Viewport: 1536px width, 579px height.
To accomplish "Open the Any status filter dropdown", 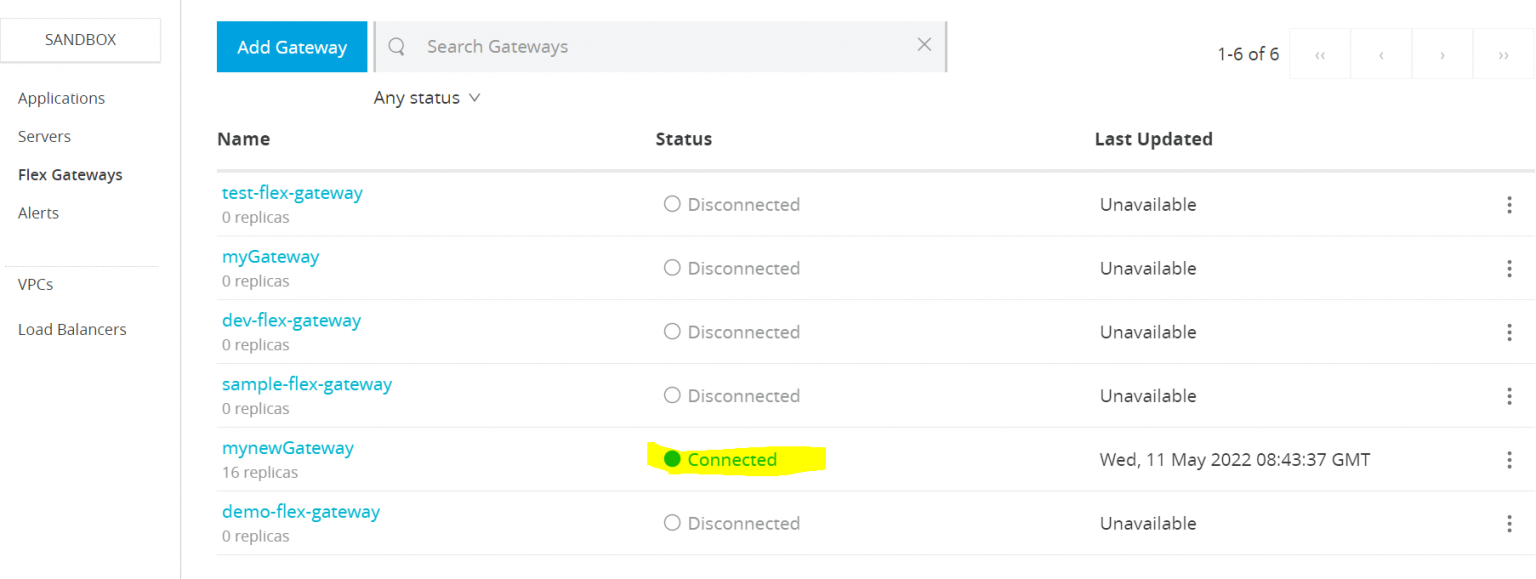I will [x=427, y=97].
